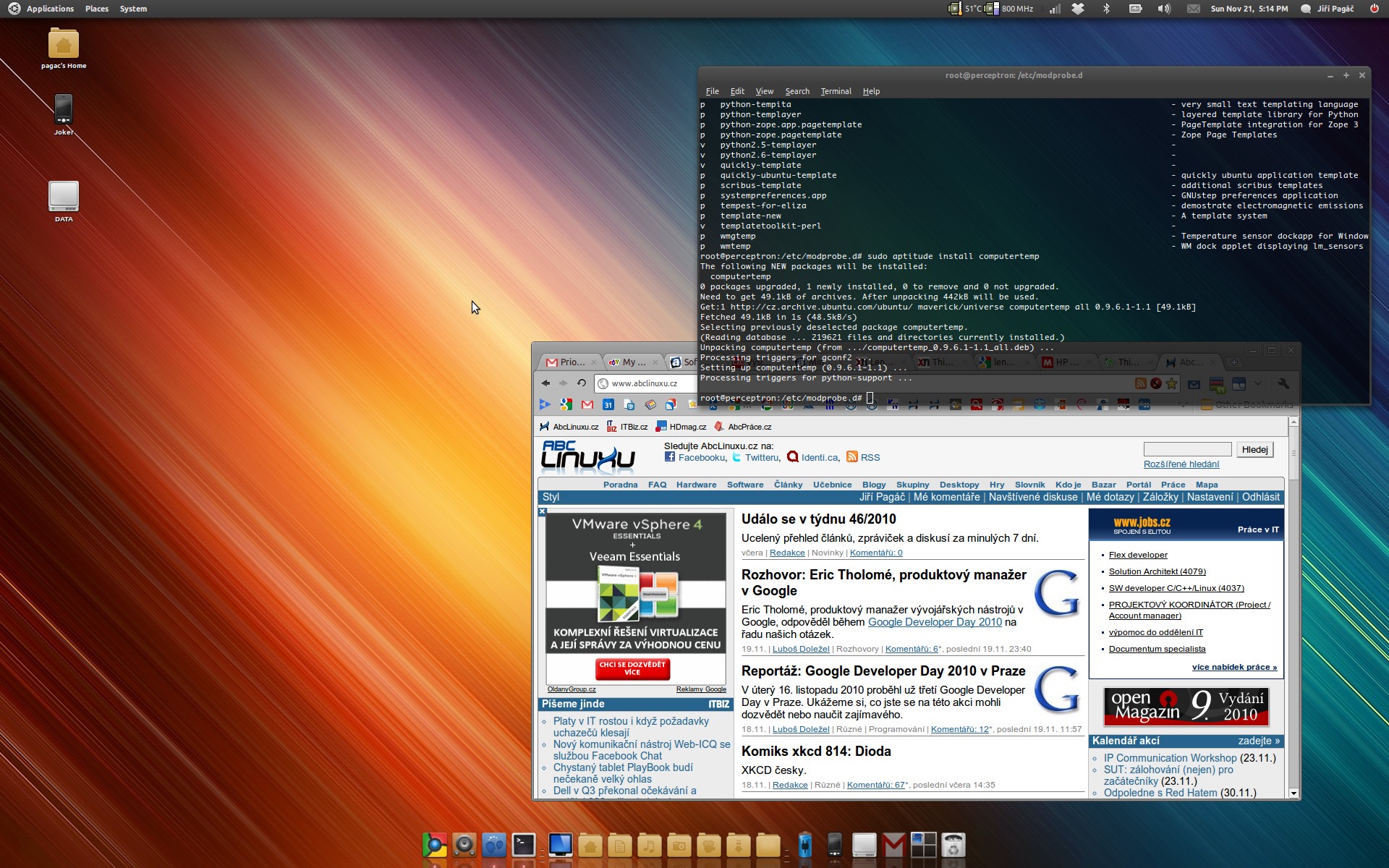Open the Gmail icon in dock

(894, 845)
